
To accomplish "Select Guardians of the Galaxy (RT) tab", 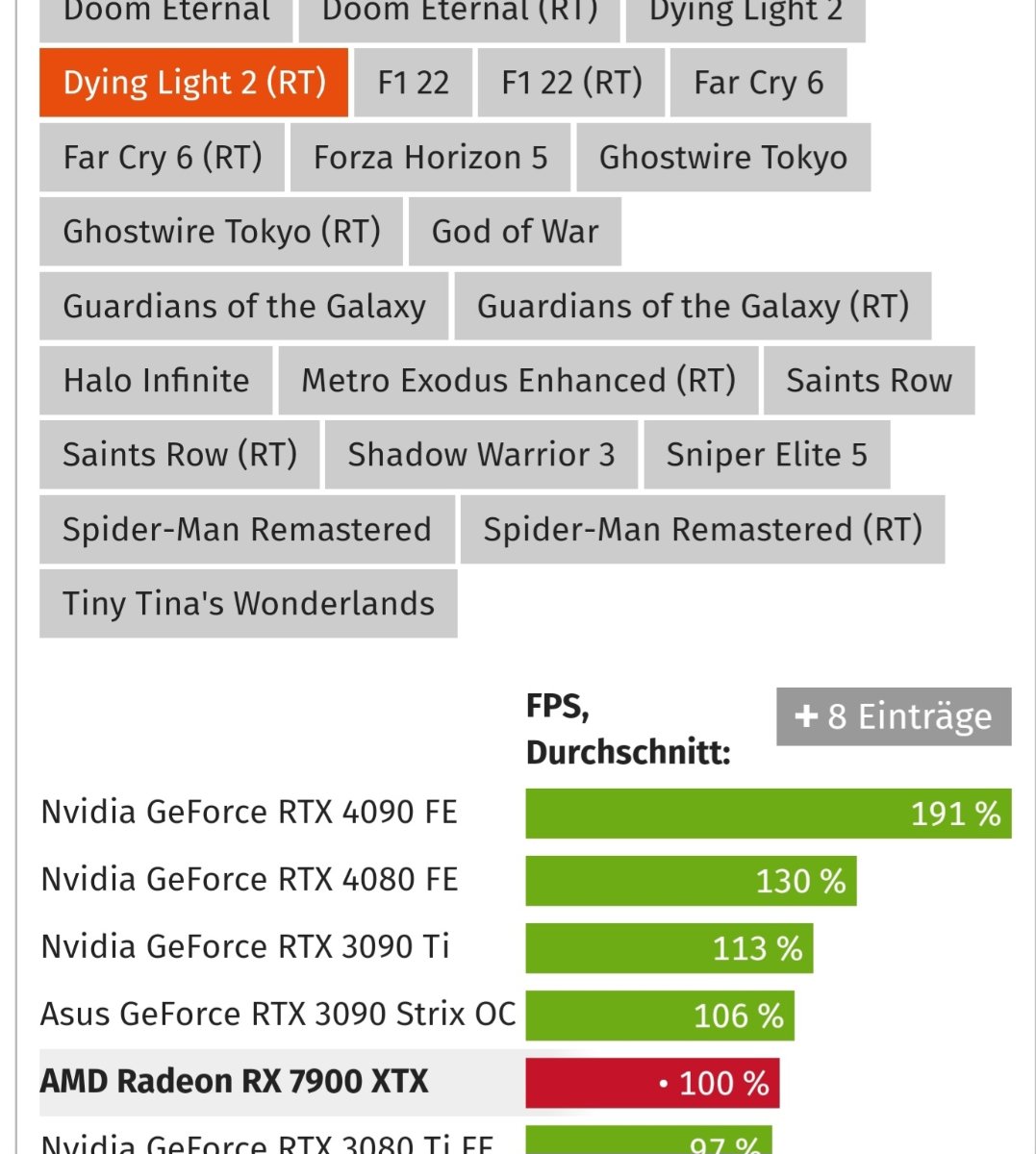I will tap(693, 306).
